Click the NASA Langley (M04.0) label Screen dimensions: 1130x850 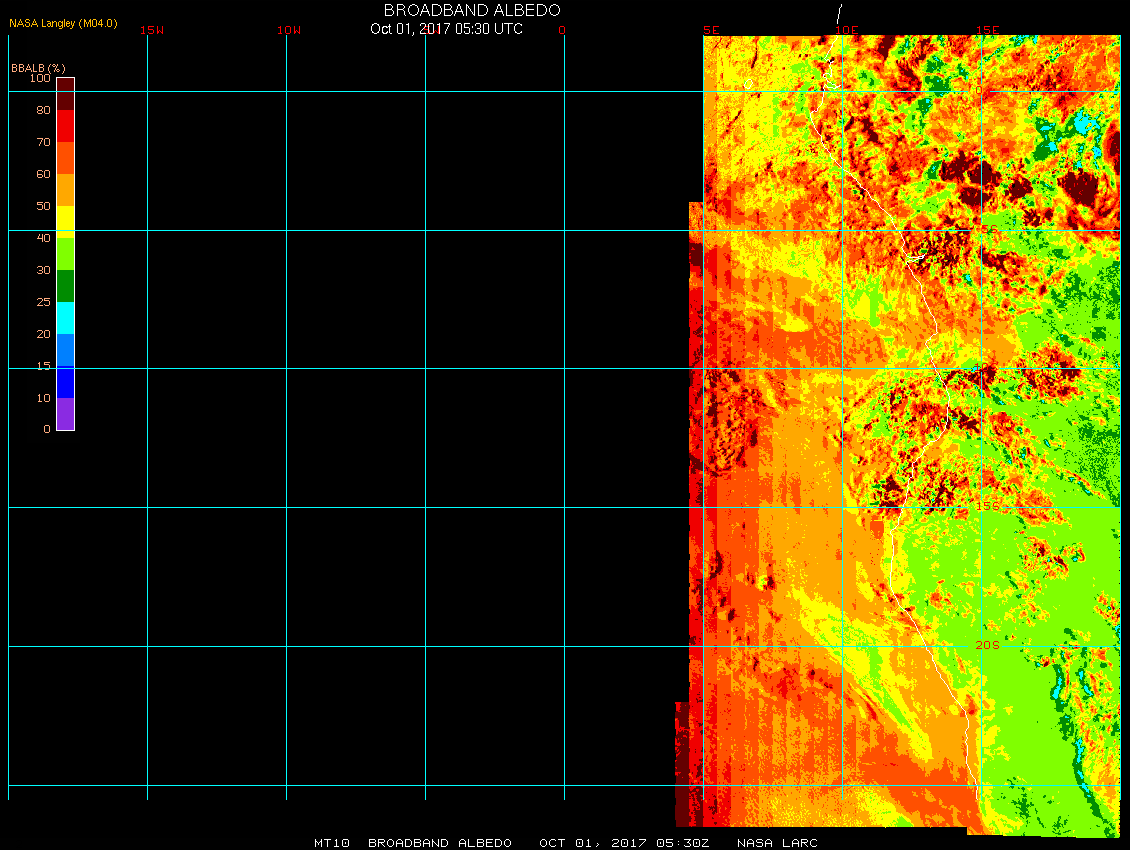pyautogui.click(x=63, y=23)
